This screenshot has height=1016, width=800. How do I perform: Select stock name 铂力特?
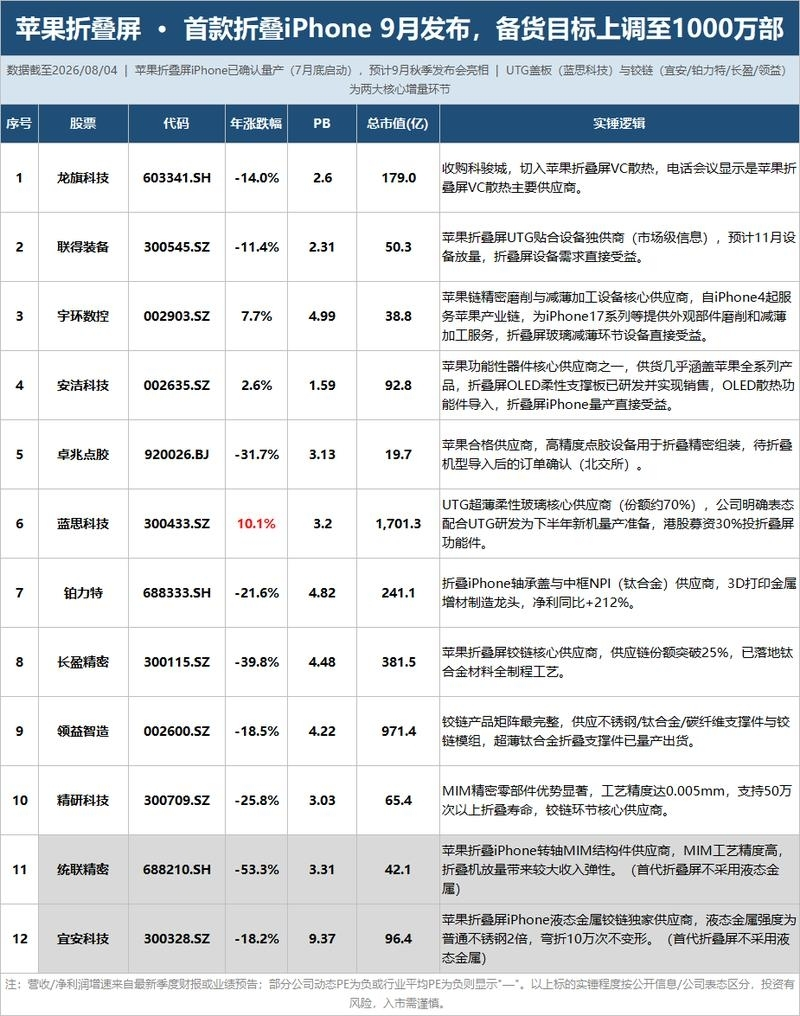[83, 593]
